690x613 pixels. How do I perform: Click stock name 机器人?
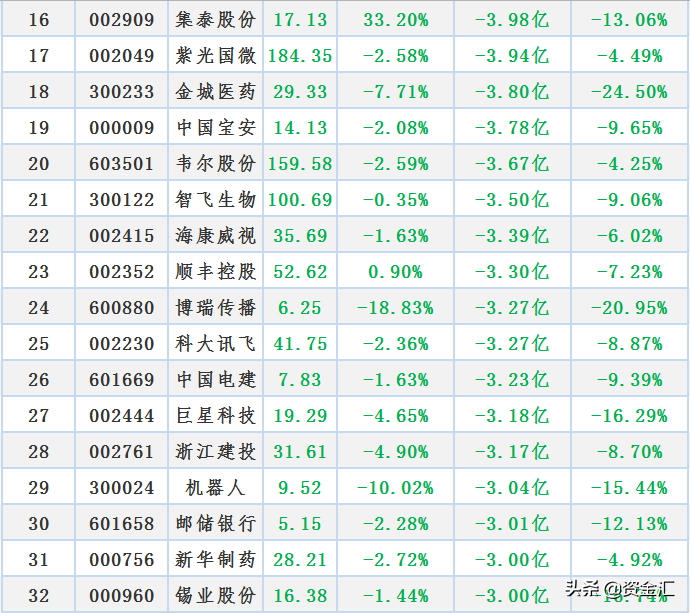[215, 488]
